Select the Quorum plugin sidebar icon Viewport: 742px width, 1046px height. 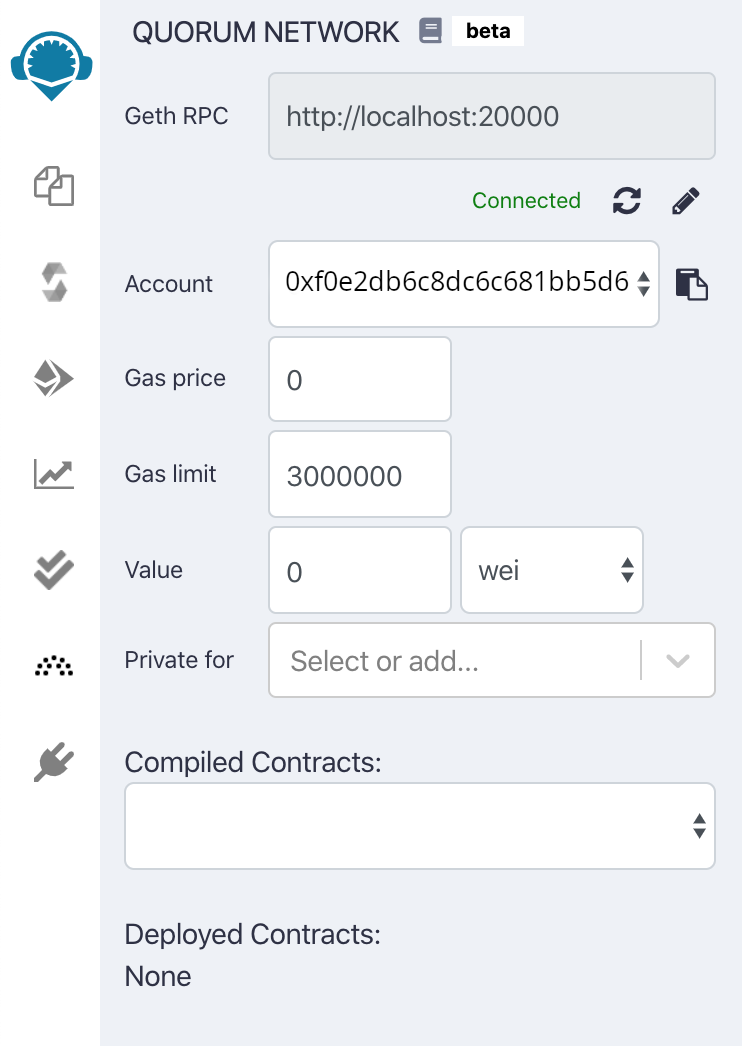pyautogui.click(x=54, y=665)
